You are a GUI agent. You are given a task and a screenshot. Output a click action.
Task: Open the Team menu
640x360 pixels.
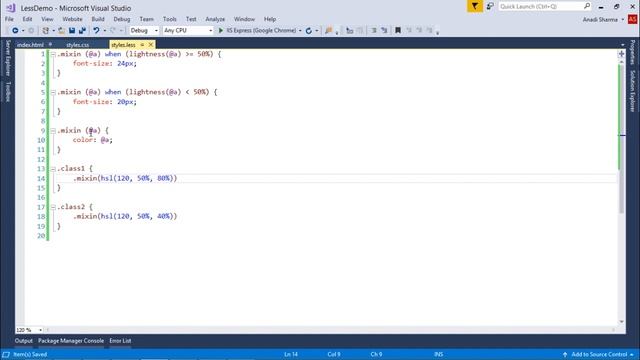pos(147,19)
